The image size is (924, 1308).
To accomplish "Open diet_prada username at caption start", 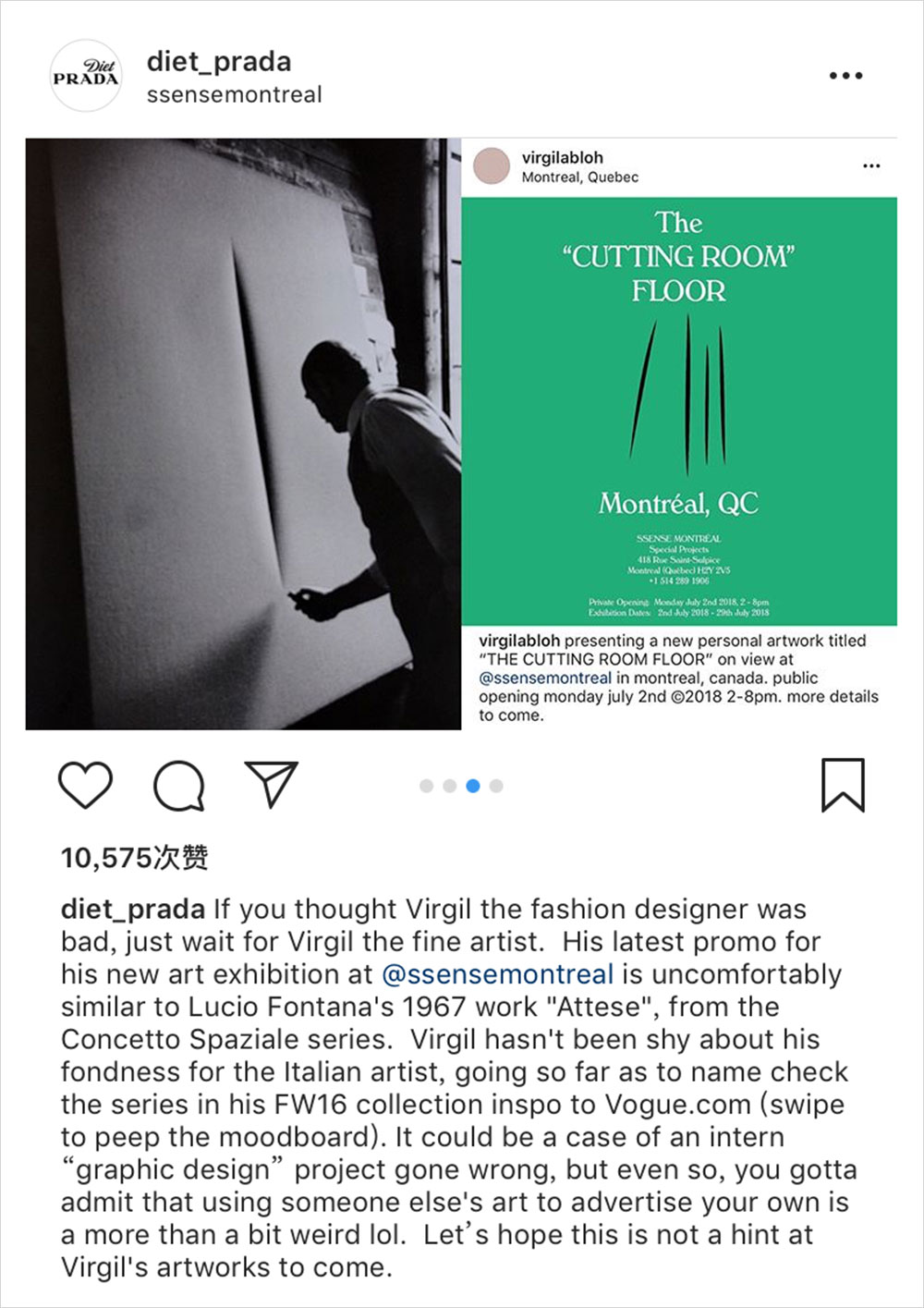I will click(133, 909).
